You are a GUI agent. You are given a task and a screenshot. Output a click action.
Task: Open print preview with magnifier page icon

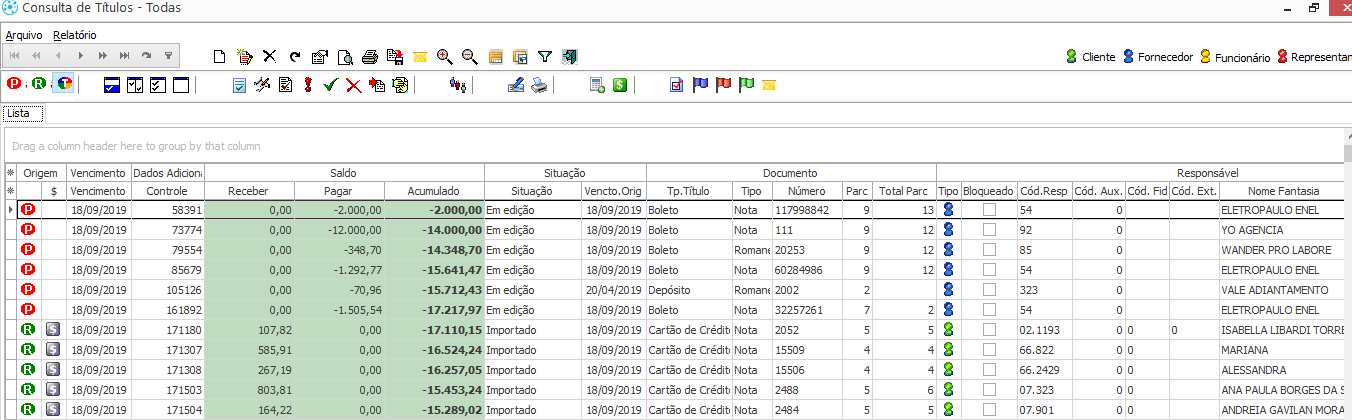[x=345, y=56]
